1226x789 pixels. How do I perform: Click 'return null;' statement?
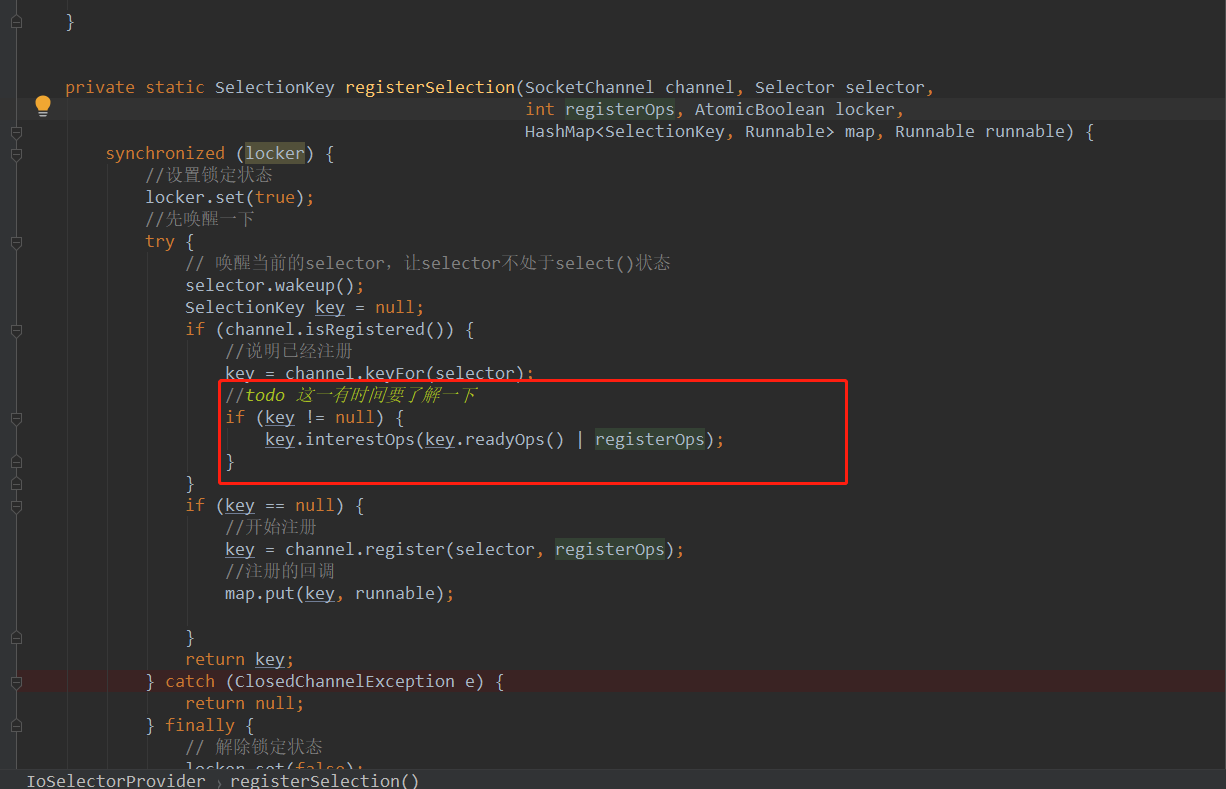(245, 704)
